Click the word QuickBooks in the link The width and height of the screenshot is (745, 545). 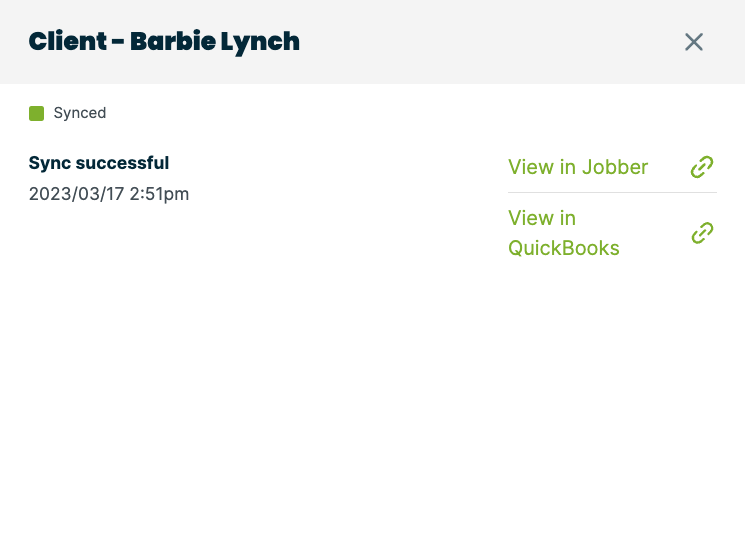click(564, 248)
